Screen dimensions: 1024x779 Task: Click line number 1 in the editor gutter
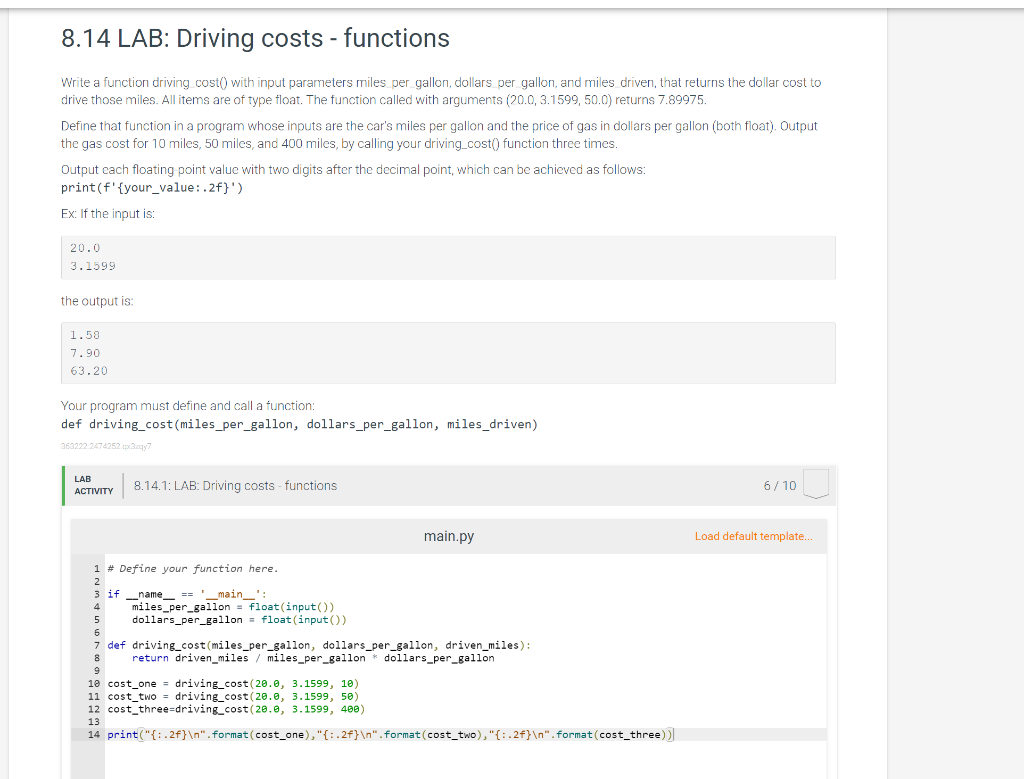pos(96,568)
